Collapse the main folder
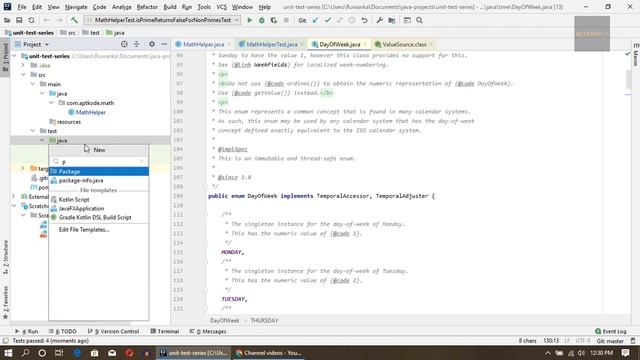The height and width of the screenshot is (360, 640). click(x=33, y=84)
